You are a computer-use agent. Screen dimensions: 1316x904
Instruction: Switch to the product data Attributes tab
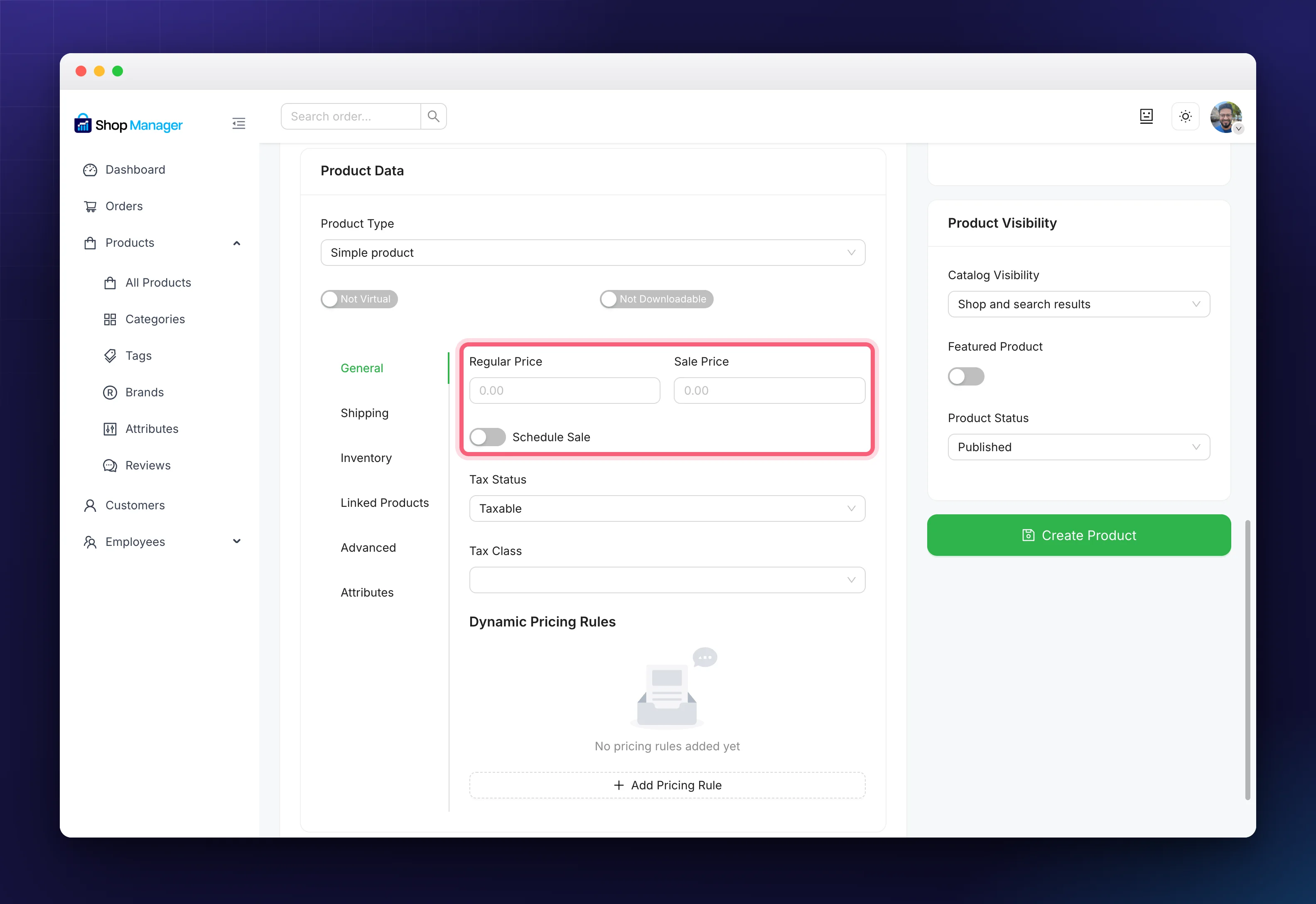point(367,592)
